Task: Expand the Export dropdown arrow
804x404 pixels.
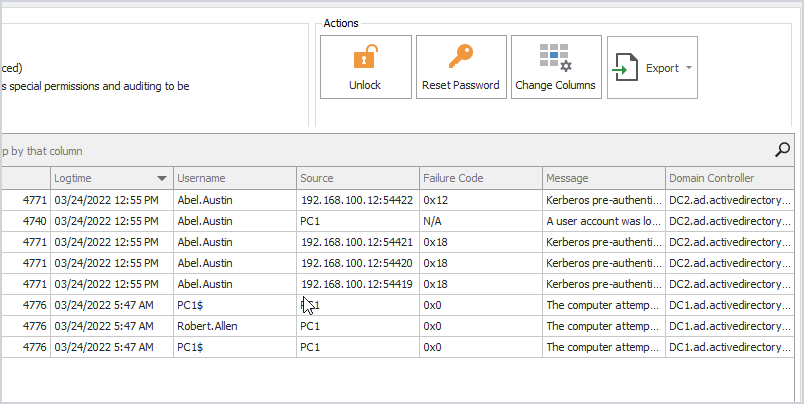Action: [x=689, y=68]
